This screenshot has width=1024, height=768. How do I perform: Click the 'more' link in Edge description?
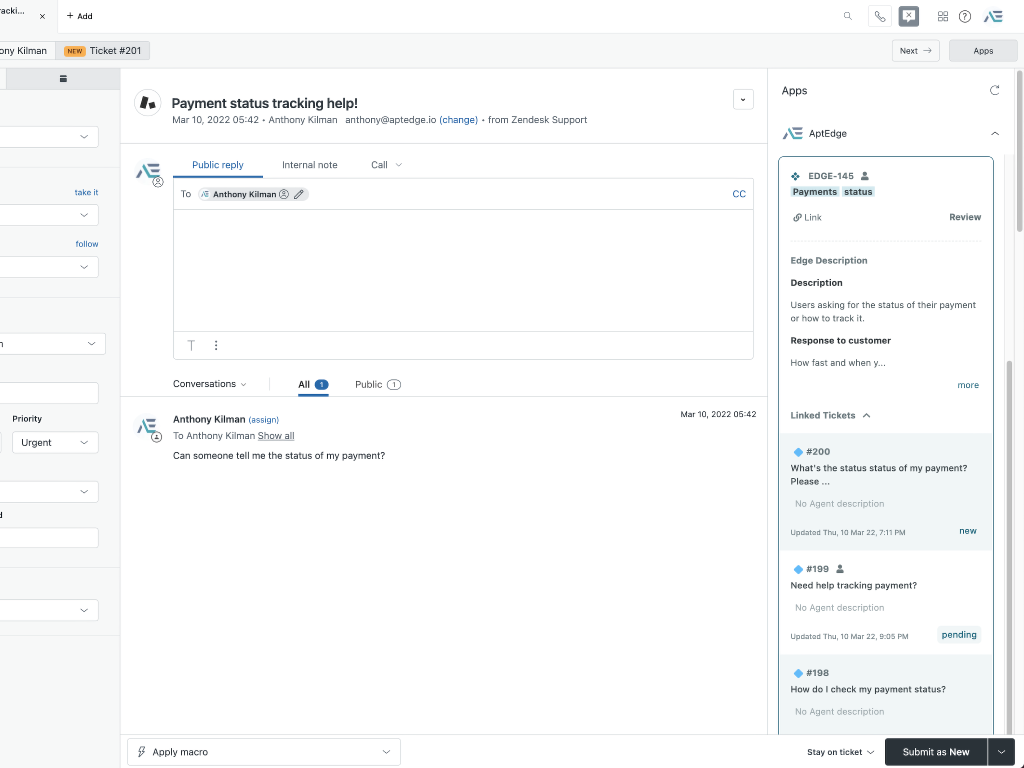coord(967,385)
